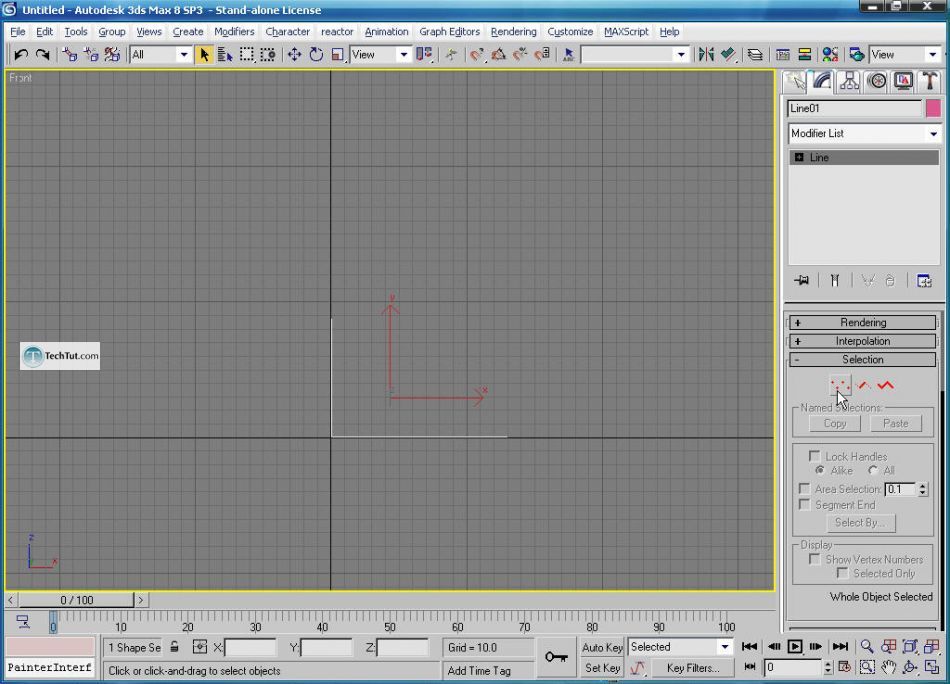Tick the Selected Only checkbox
The image size is (950, 684).
pos(842,573)
